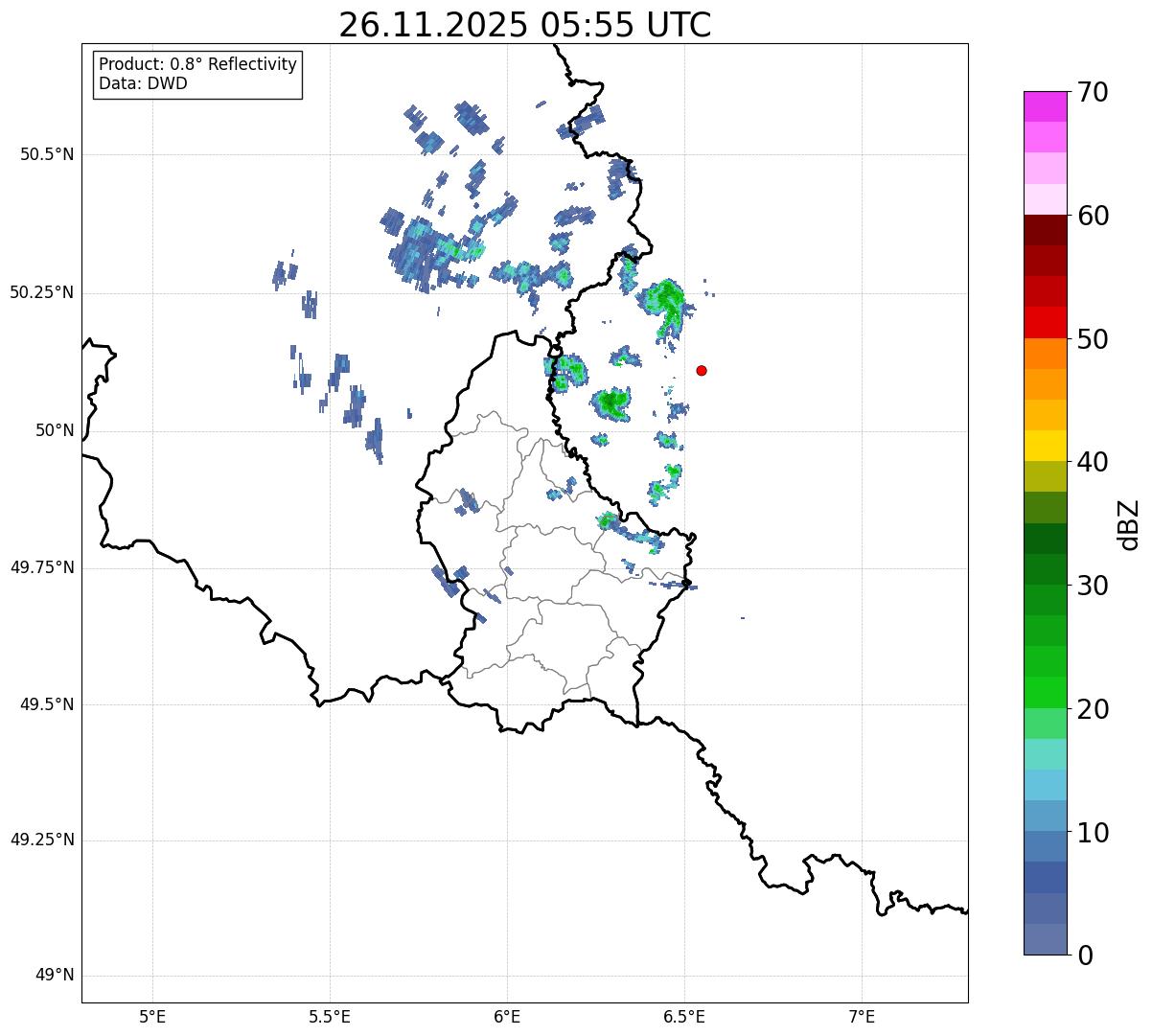Click the colorbar tick label '70'
This screenshot has height=1036, width=1152.
[x=1093, y=92]
